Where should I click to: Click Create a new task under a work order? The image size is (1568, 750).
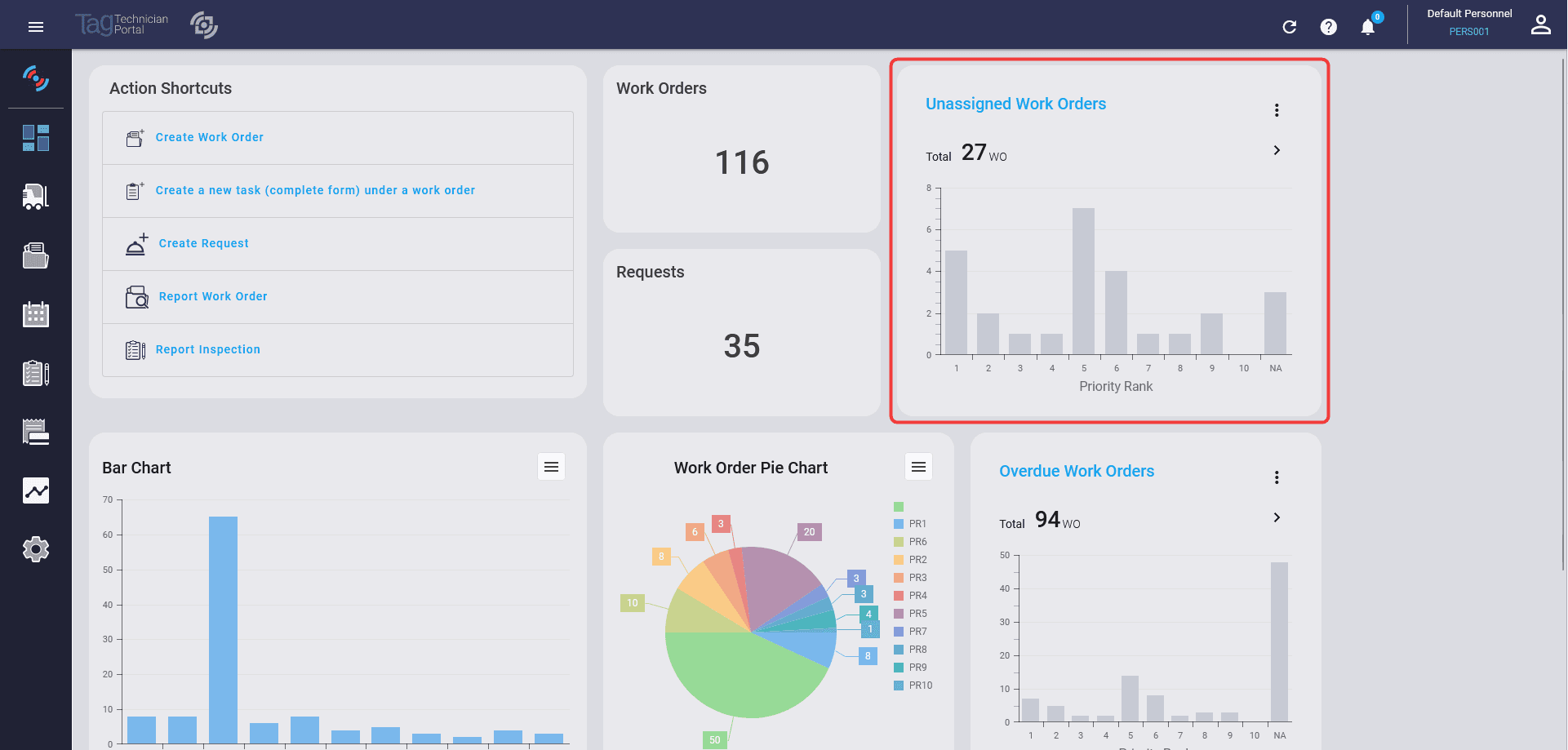[x=315, y=190]
